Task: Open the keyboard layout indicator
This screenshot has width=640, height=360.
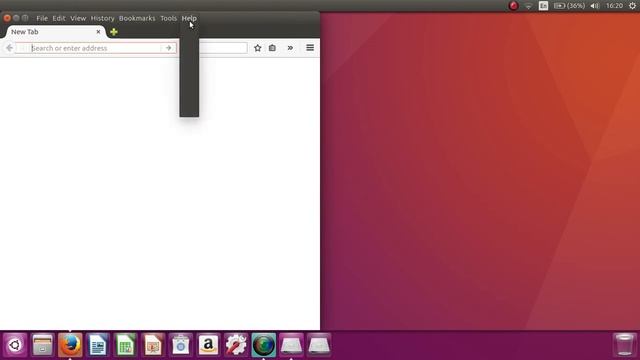Action: pyautogui.click(x=543, y=6)
